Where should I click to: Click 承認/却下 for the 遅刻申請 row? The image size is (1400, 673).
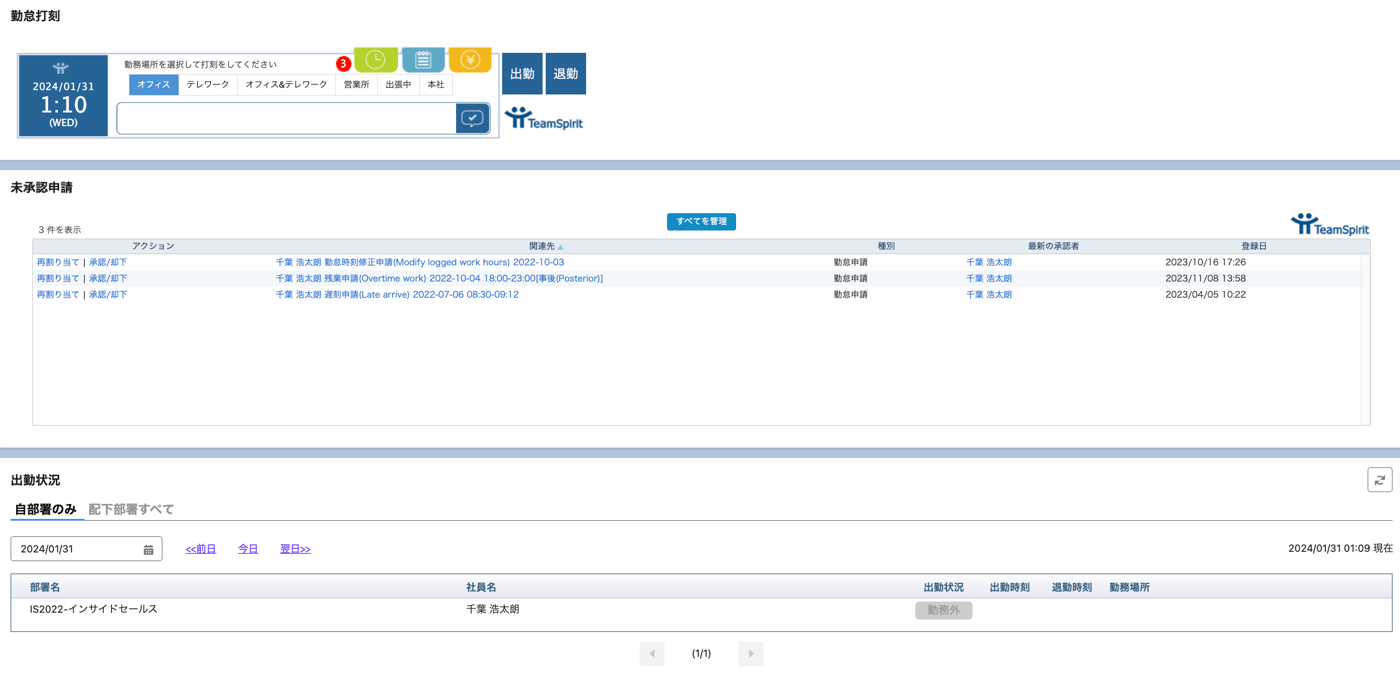(108, 295)
